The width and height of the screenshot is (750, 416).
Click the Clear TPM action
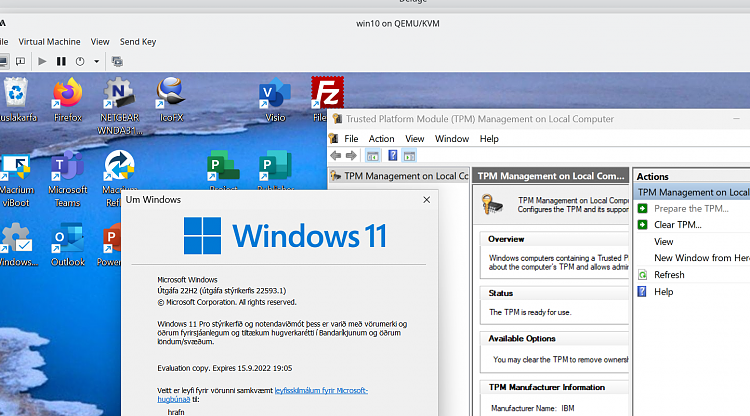click(x=677, y=225)
